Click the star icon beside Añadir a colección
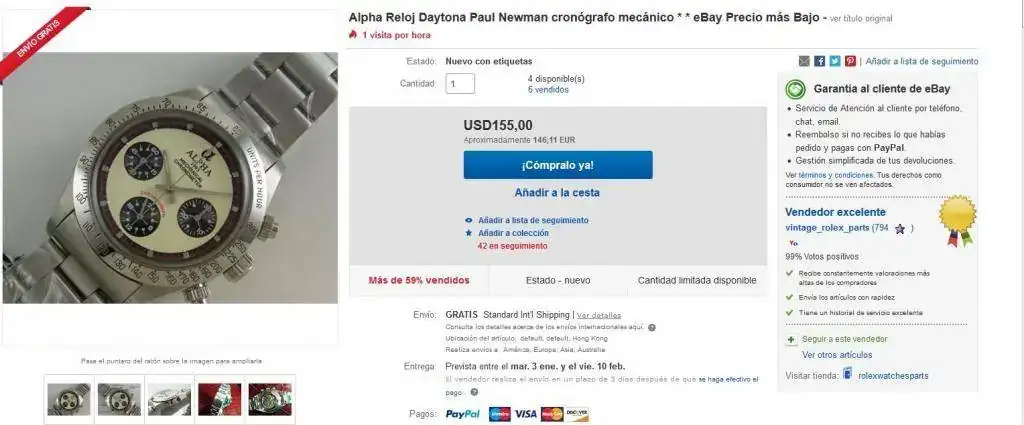1024x425 pixels. (469, 233)
